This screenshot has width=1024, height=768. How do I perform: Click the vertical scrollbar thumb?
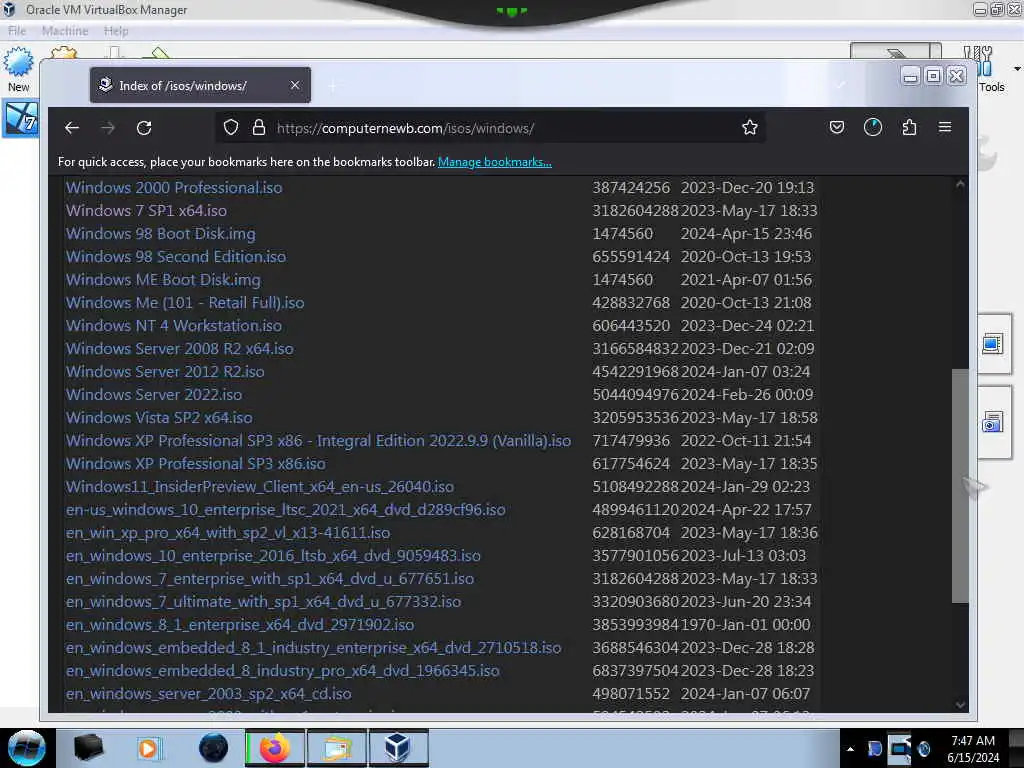point(960,486)
